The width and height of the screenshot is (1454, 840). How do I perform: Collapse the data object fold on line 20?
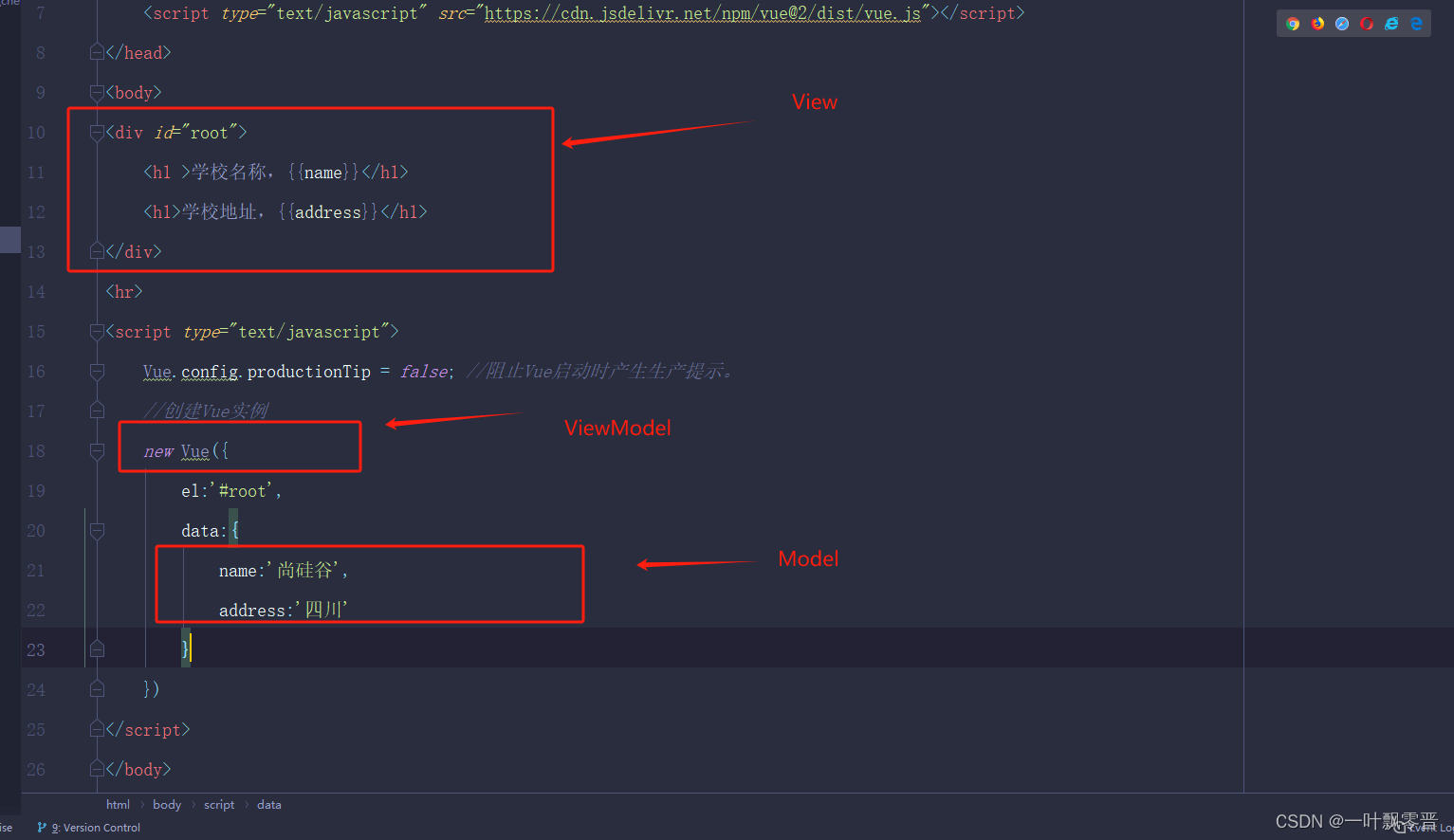(x=97, y=530)
